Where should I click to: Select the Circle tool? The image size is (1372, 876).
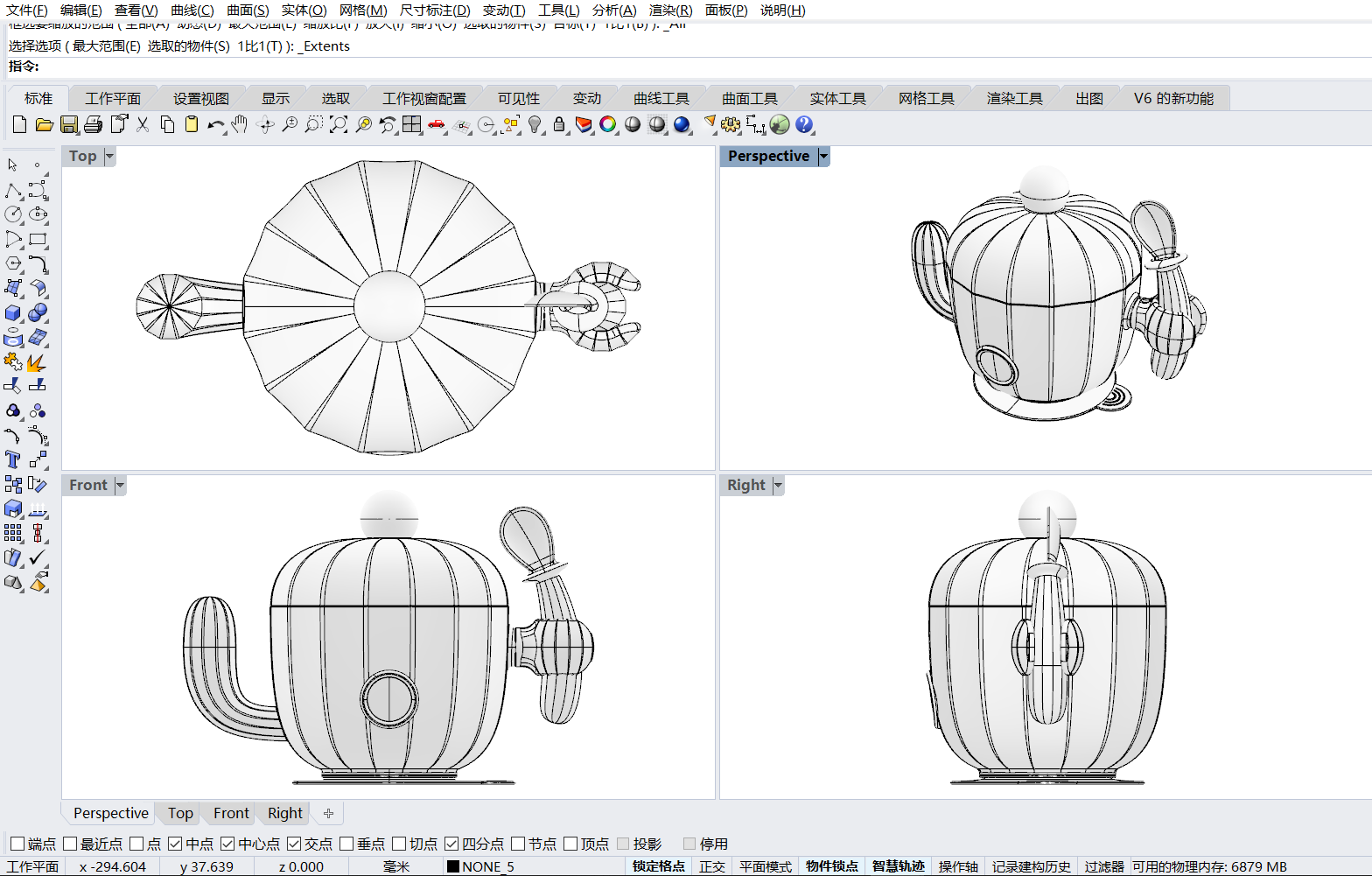click(13, 214)
